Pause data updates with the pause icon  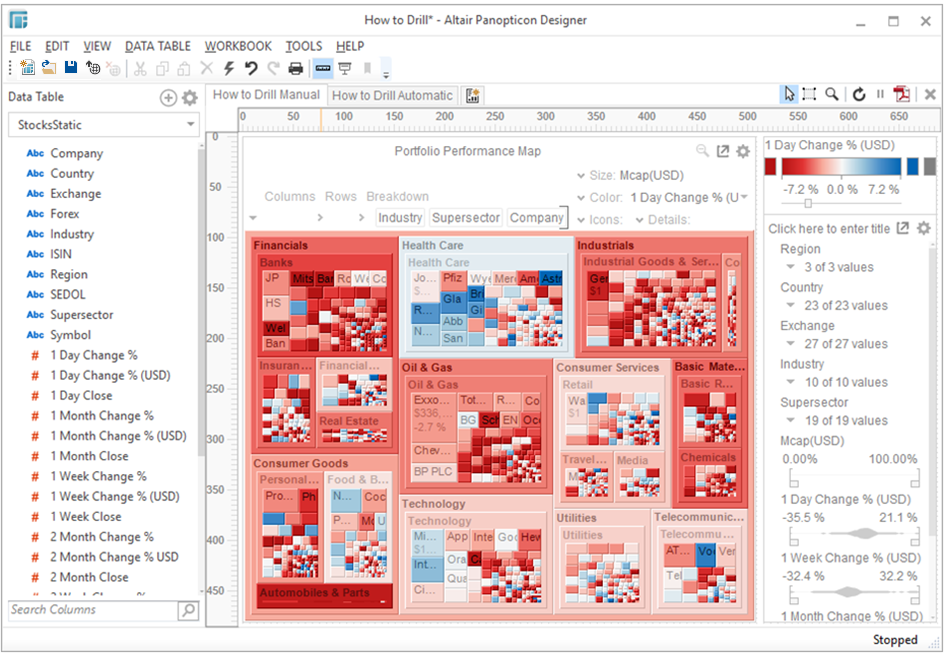tap(878, 93)
